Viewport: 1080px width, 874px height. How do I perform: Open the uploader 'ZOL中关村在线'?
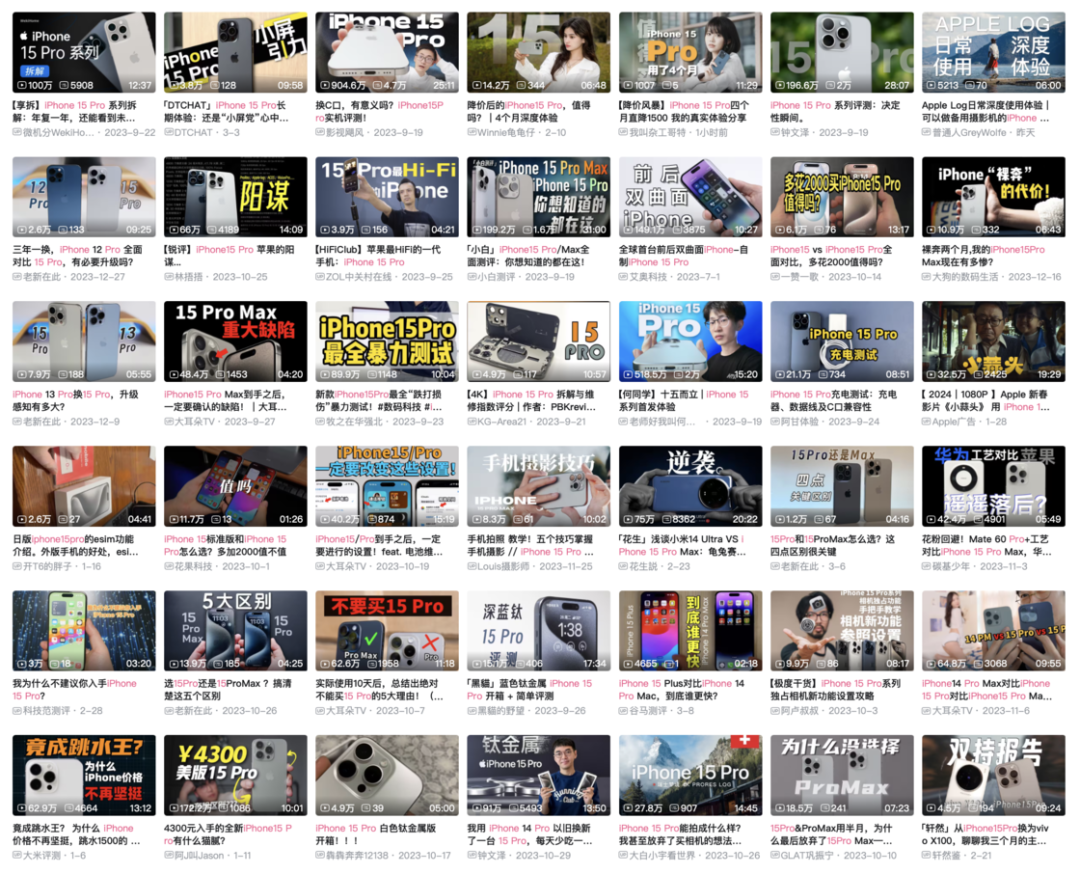point(359,277)
